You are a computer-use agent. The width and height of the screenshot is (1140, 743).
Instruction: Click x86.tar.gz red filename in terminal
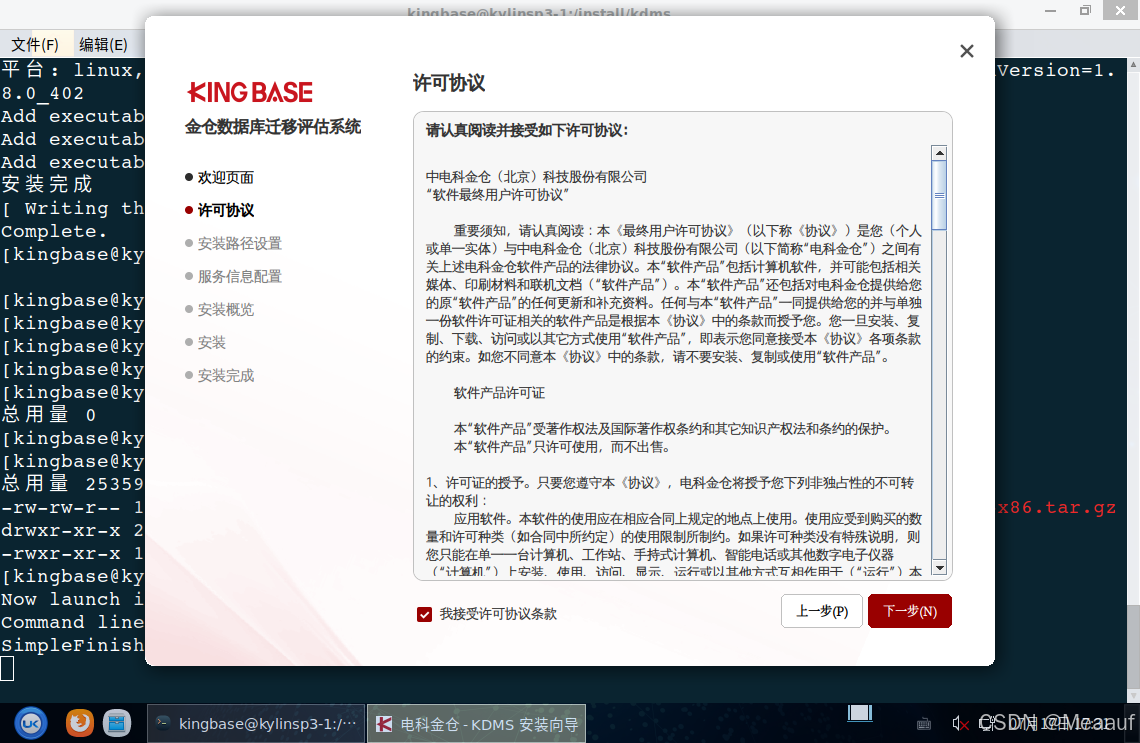tap(1056, 507)
